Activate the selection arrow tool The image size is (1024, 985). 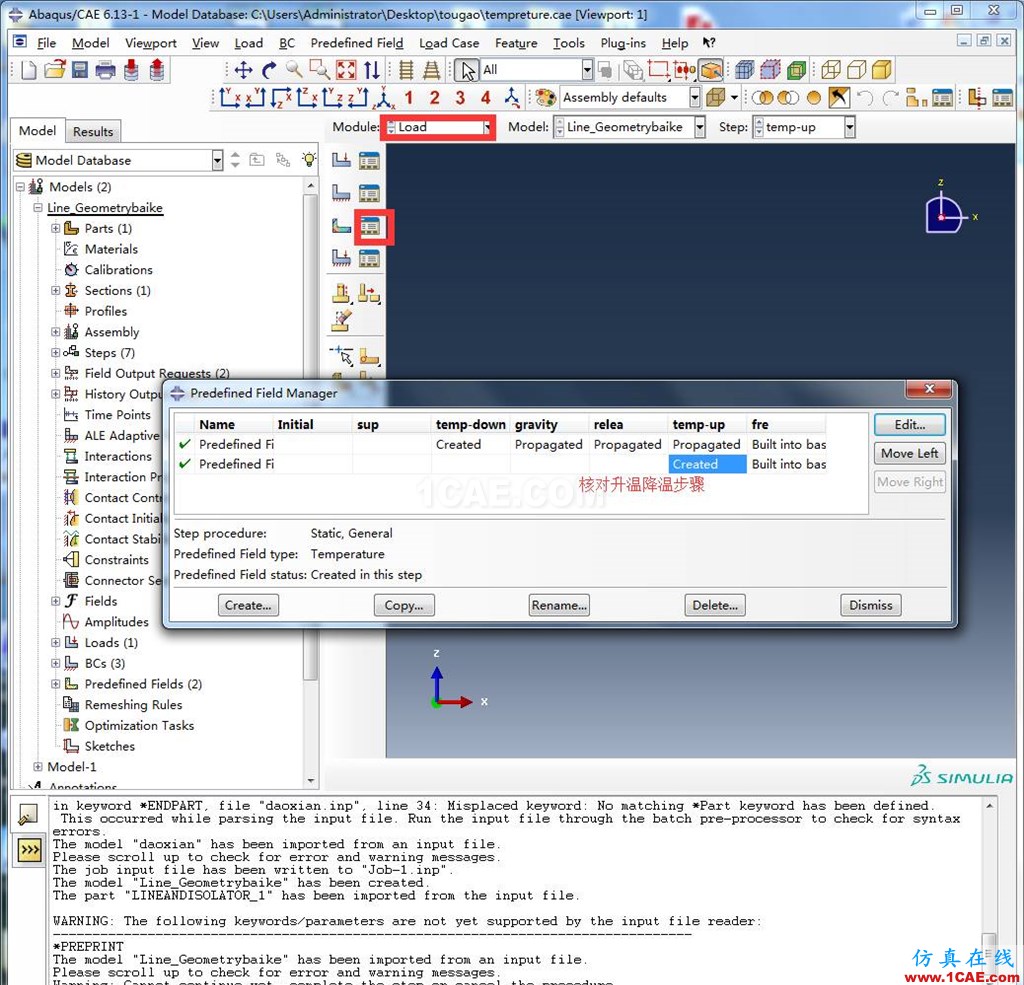(467, 71)
